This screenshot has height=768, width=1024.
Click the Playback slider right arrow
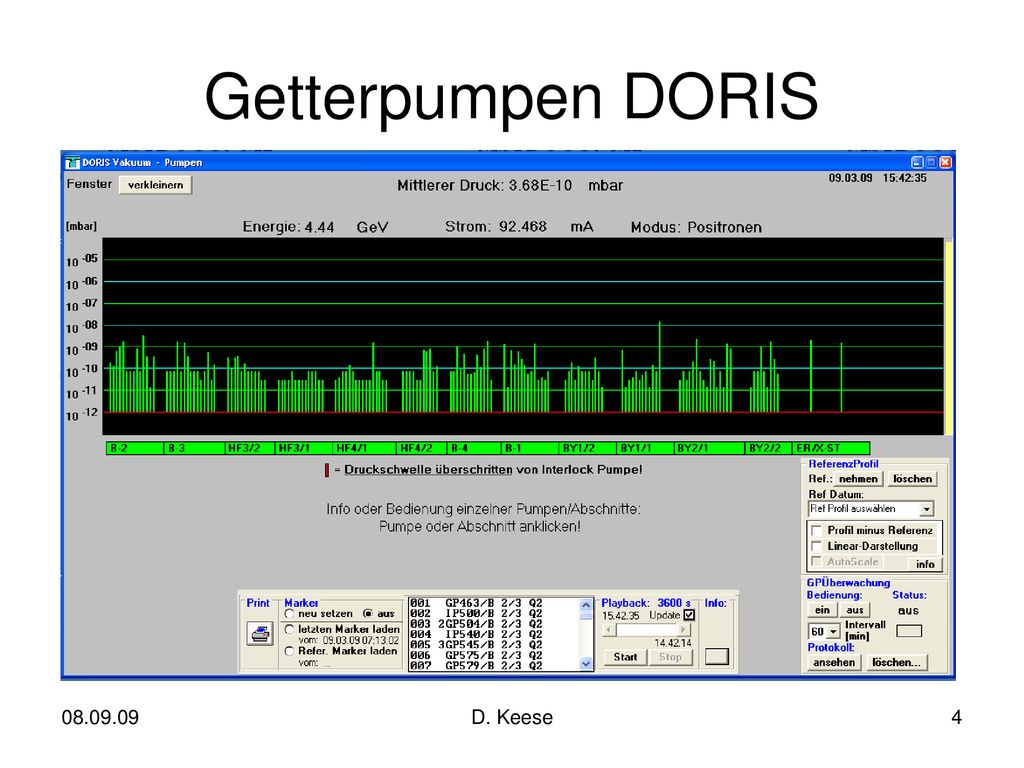[684, 630]
